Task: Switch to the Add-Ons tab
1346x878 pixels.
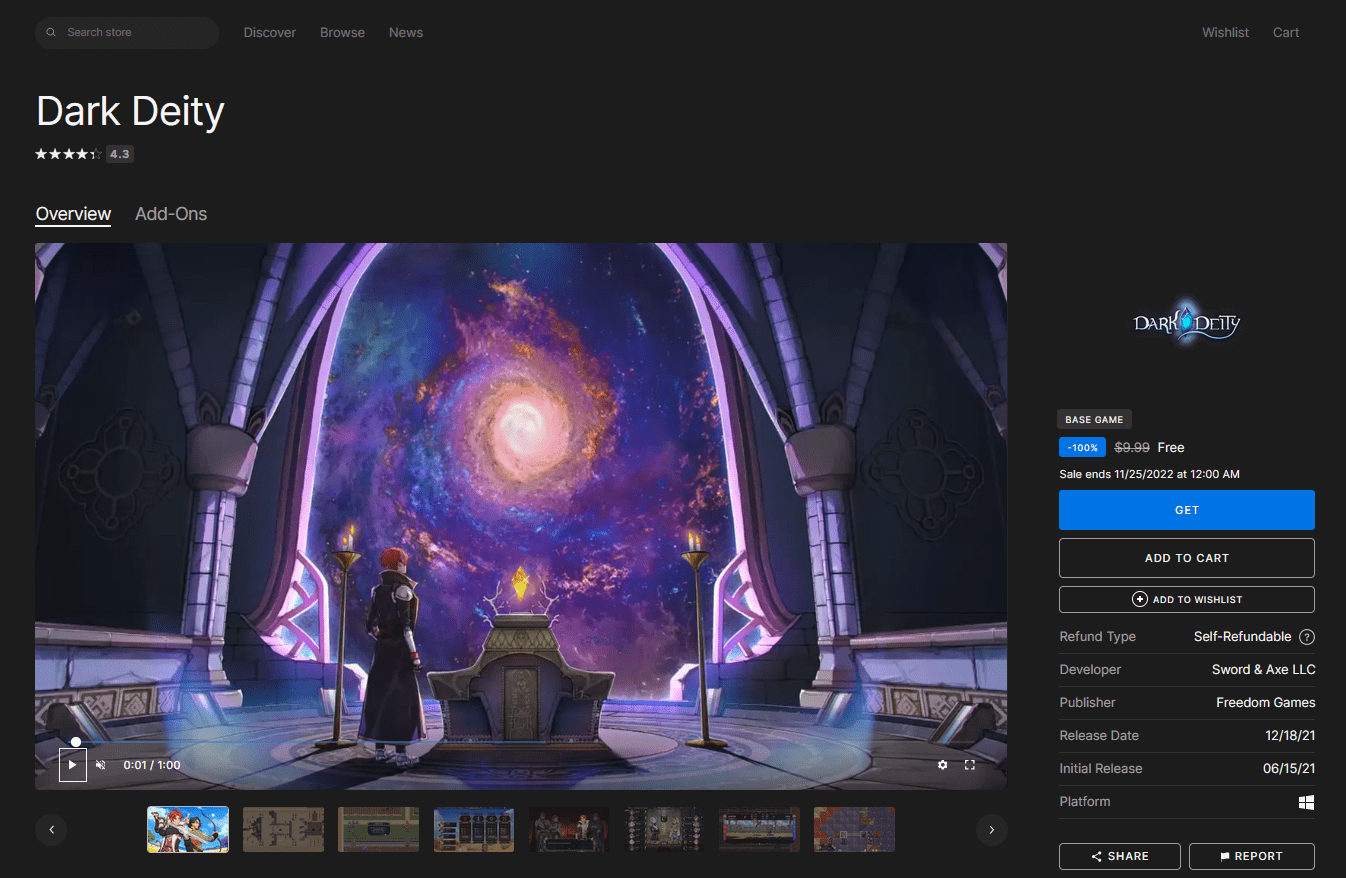Action: (171, 214)
